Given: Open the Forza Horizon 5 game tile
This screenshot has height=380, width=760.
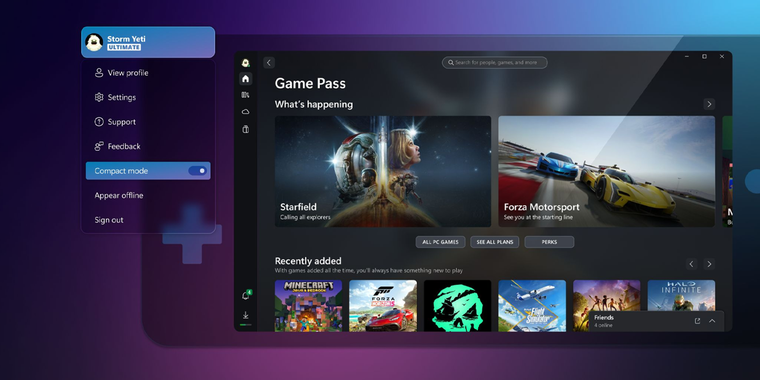Looking at the screenshot, I should 383,306.
